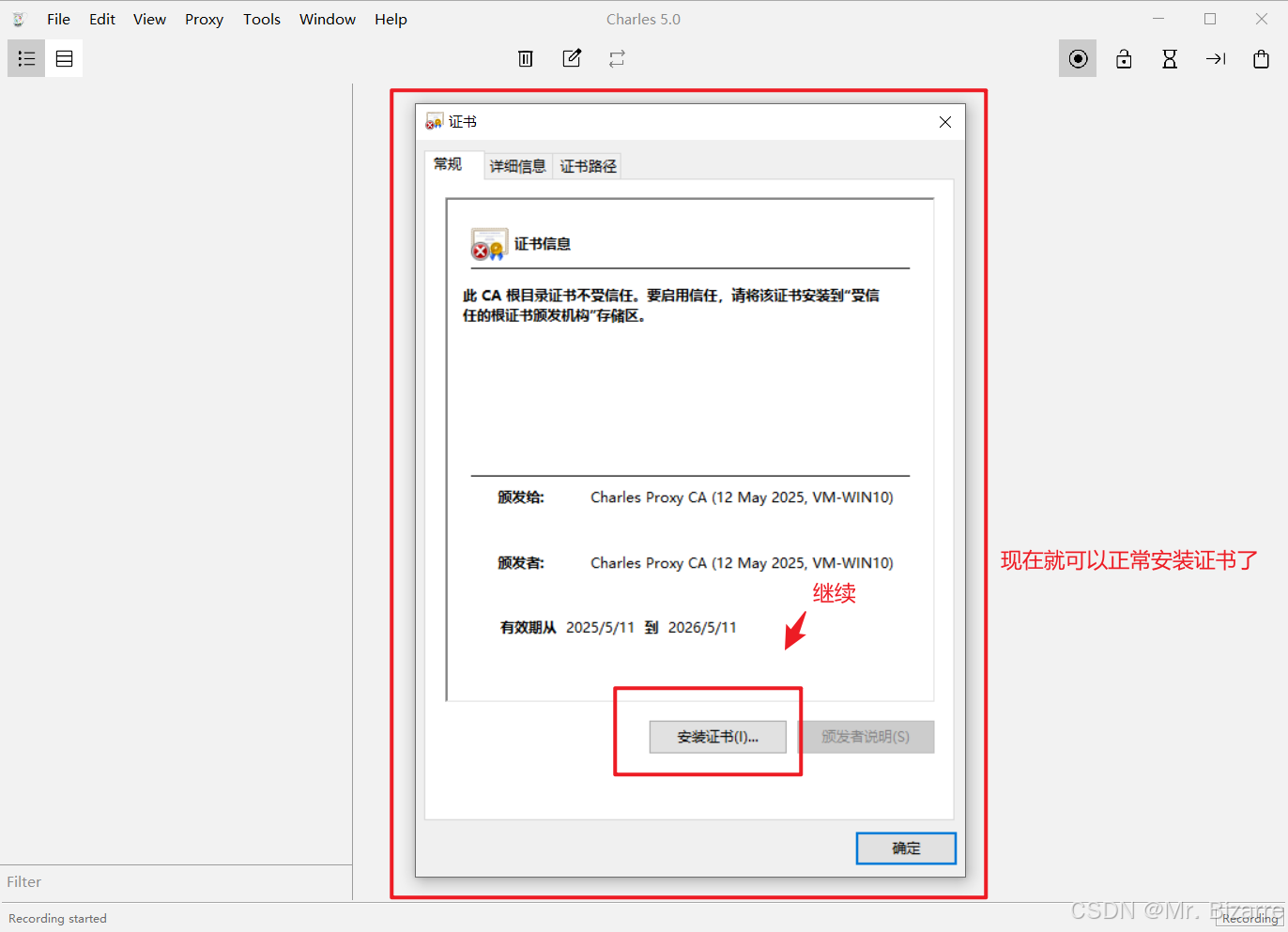Viewport: 1288px width, 932px height.
Task: Switch to the 证书路径 tab
Action: point(588,166)
